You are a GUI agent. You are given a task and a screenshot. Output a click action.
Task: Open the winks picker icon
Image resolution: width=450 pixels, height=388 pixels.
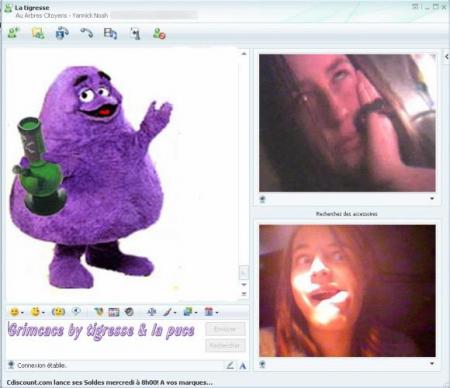35,312
